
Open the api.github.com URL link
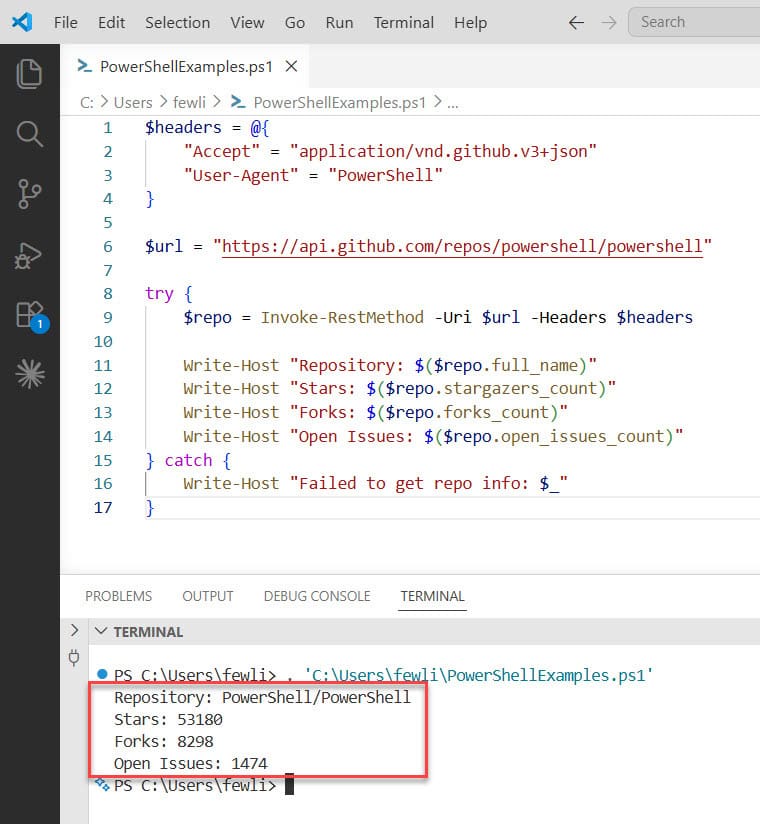coord(462,246)
